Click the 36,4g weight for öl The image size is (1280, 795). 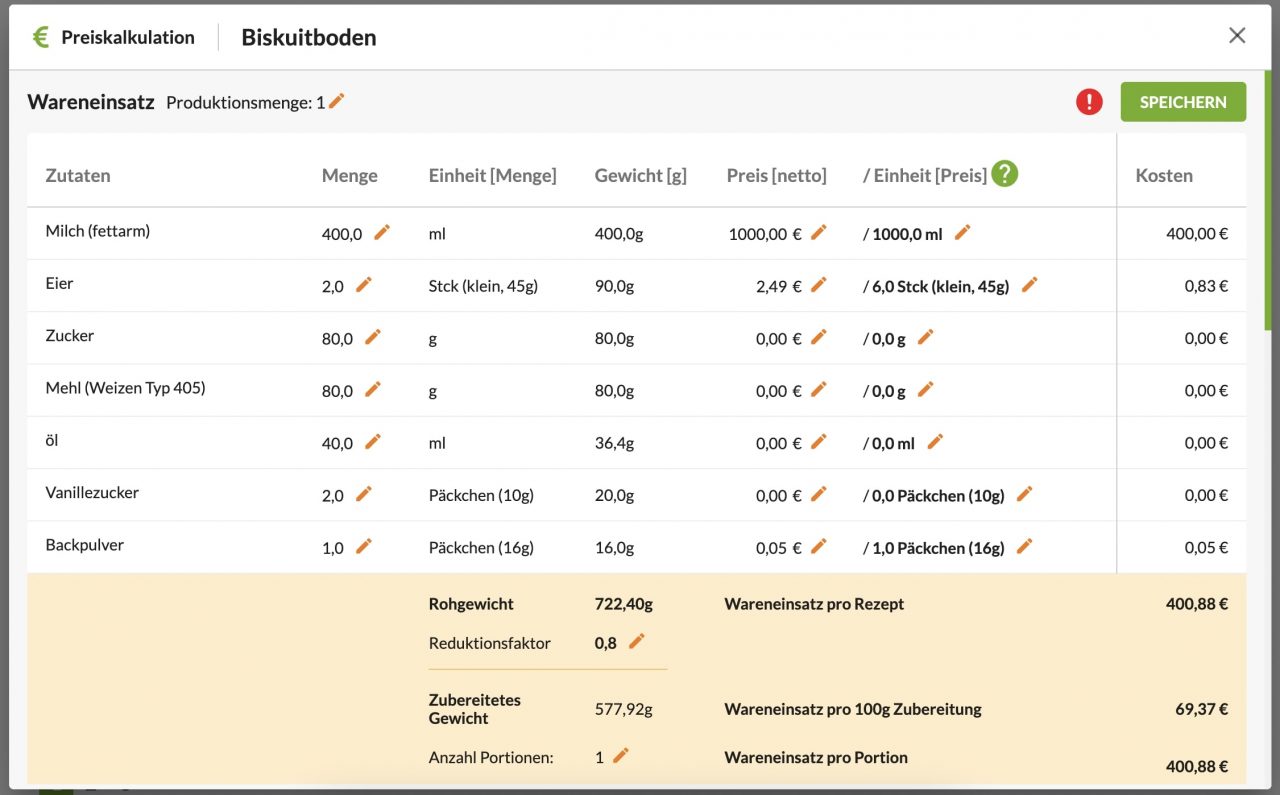point(615,443)
